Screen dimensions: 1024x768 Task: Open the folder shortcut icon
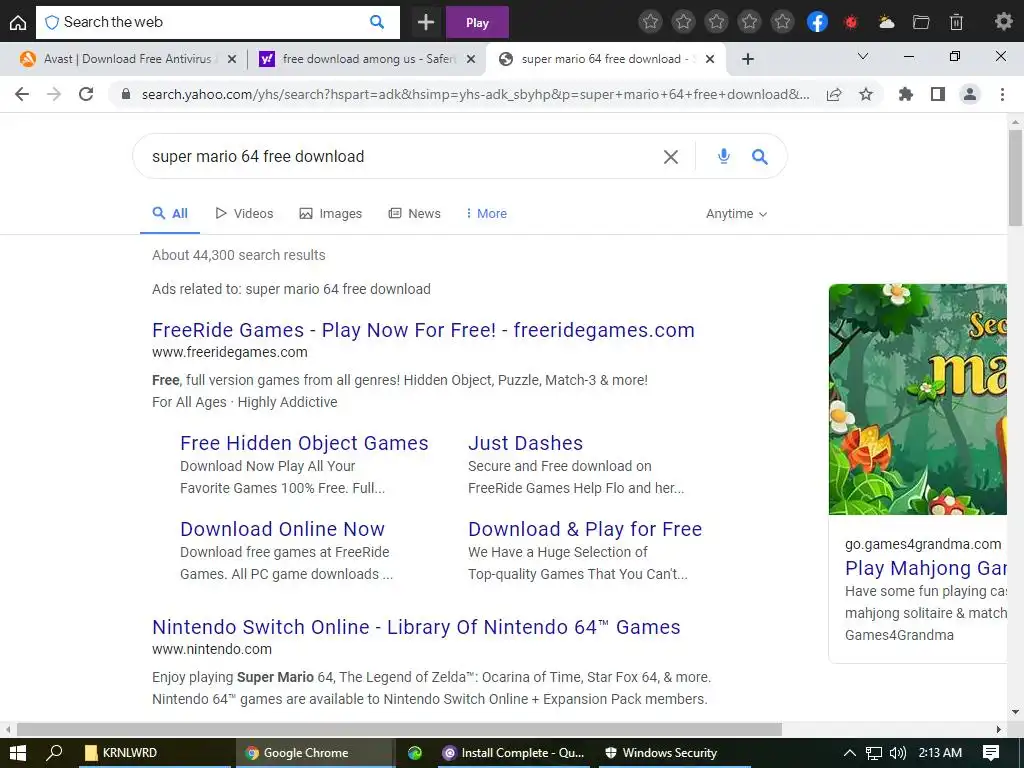pos(921,22)
